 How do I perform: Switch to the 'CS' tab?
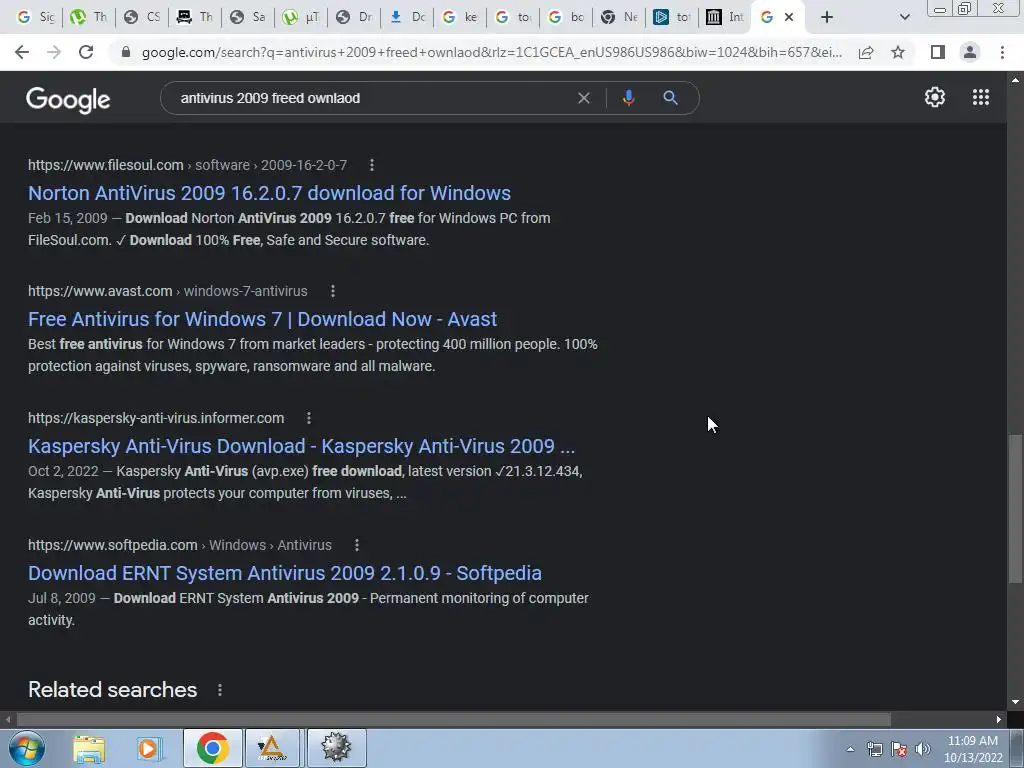point(142,17)
